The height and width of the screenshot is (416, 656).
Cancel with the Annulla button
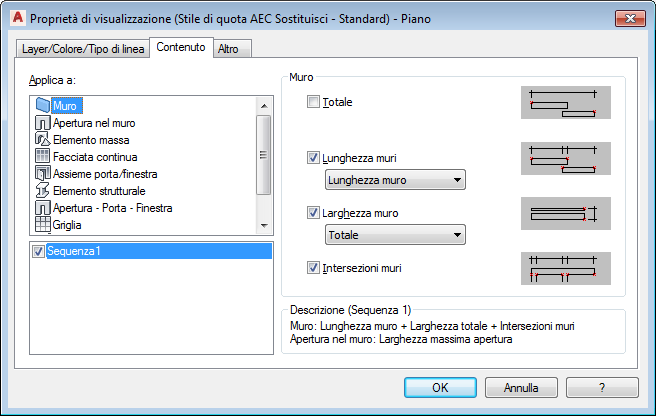pyautogui.click(x=521, y=388)
